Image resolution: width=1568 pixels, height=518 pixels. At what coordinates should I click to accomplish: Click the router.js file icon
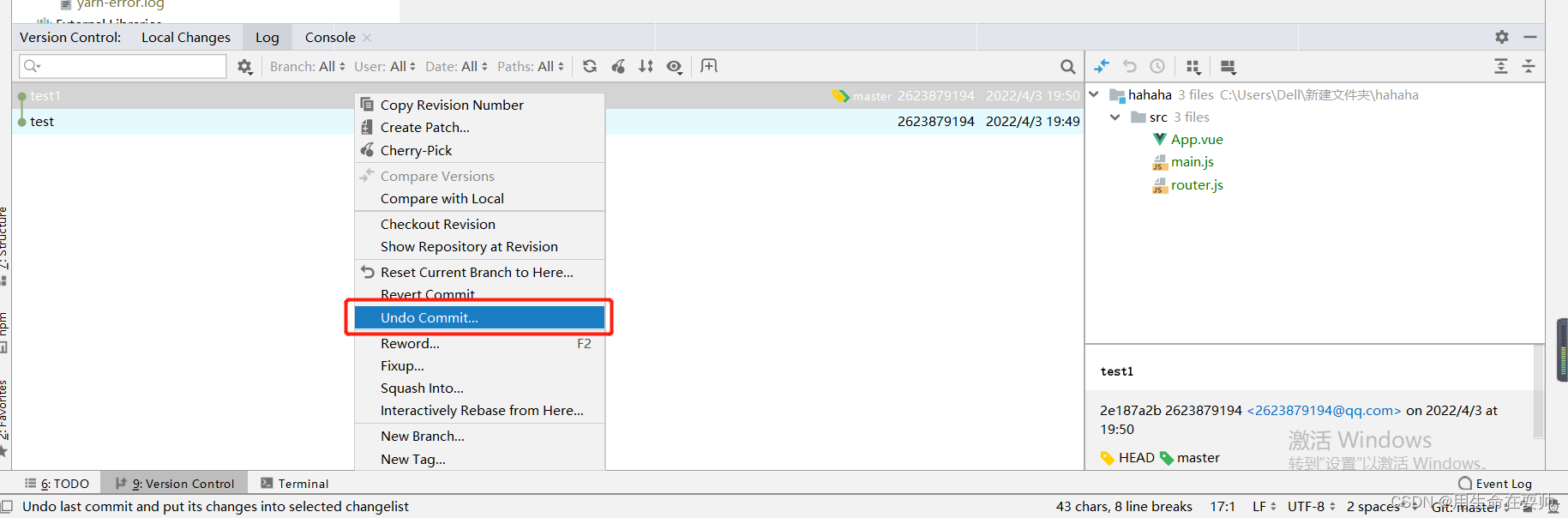pos(1160,185)
